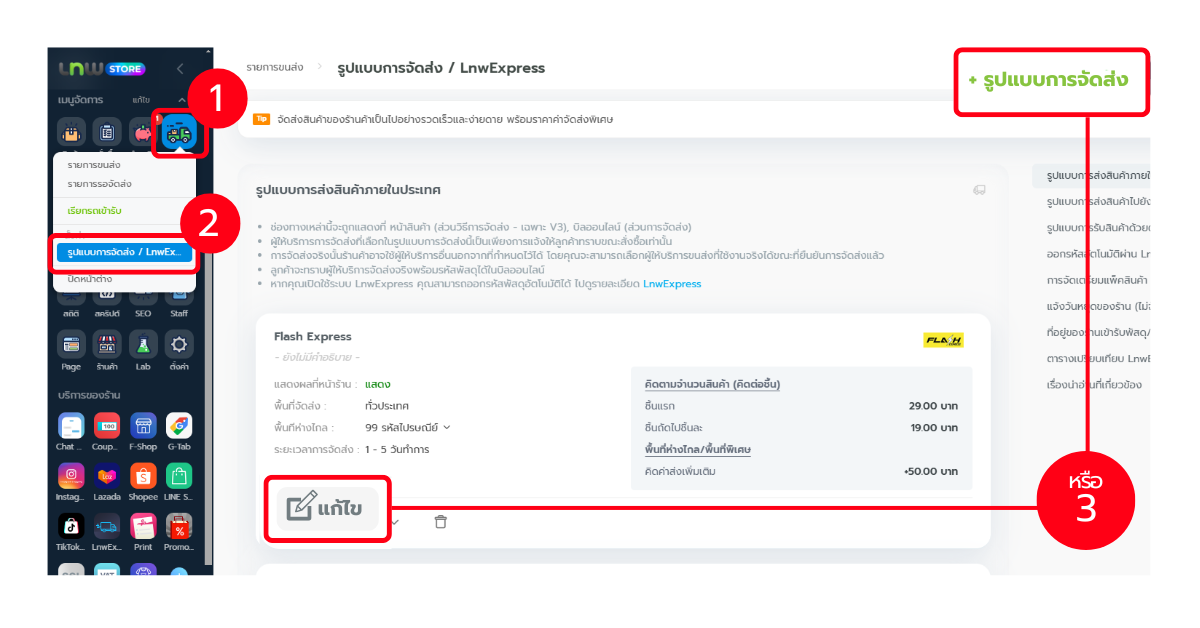The width and height of the screenshot is (1200, 628).
Task: Open the Promotion percent icon
Action: click(x=179, y=526)
